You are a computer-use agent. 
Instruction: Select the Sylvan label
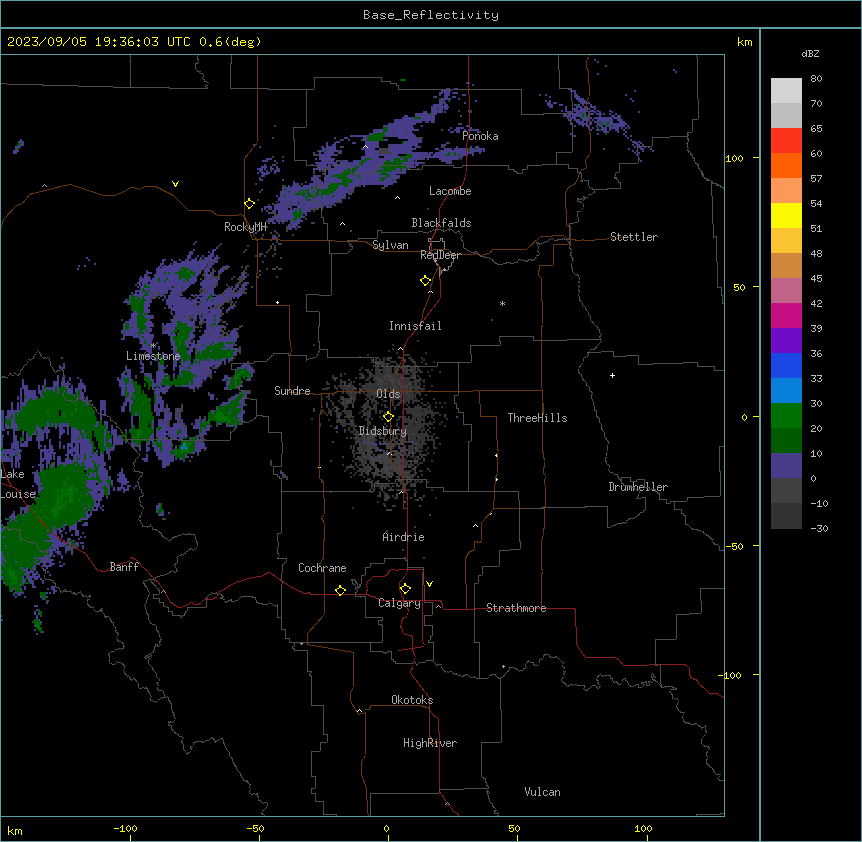click(x=390, y=245)
